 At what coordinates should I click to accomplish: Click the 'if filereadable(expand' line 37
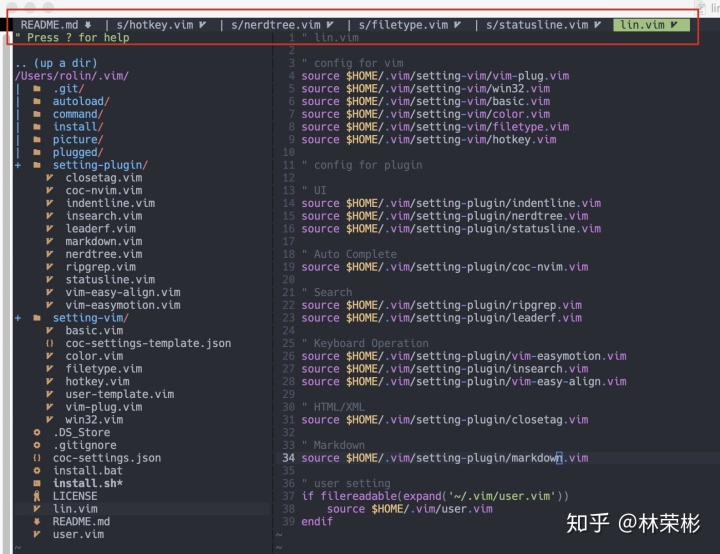point(435,496)
